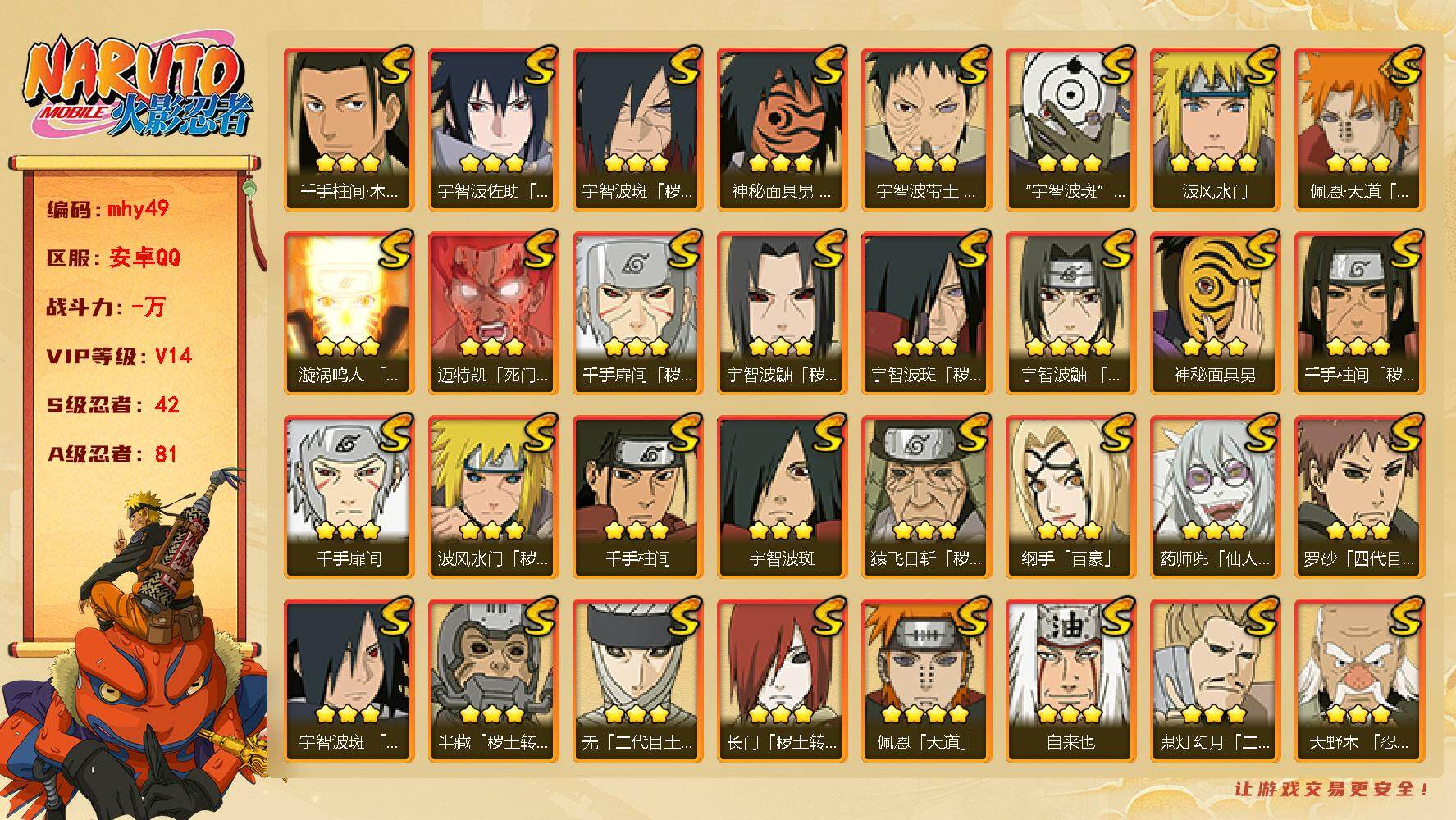The image size is (1456, 820).
Task: Click the S rank badge on 千手柱间·木 card
Action: pyautogui.click(x=395, y=67)
